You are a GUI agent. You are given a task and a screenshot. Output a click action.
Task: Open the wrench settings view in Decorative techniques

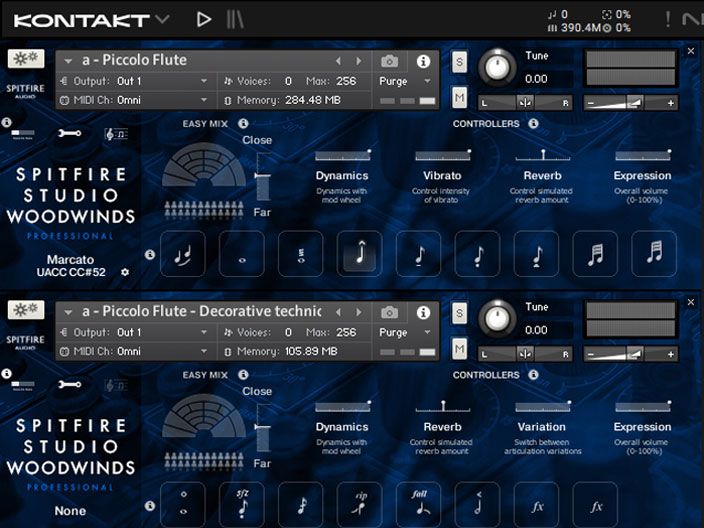70,385
